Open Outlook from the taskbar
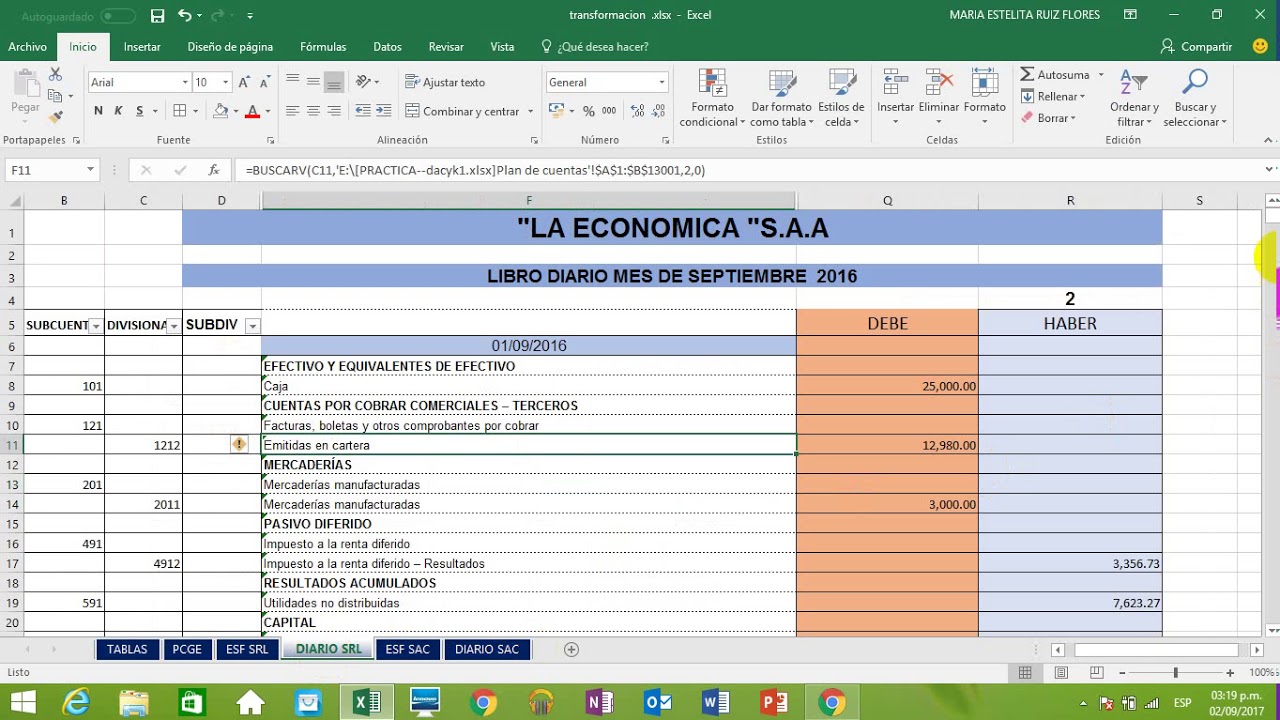 tap(658, 702)
